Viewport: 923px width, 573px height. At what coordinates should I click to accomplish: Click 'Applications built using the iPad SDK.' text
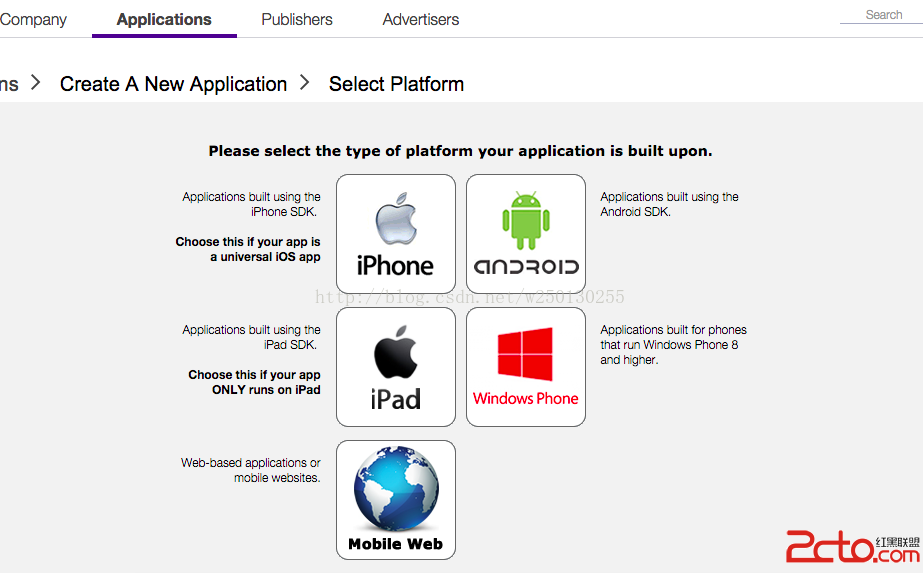pos(251,337)
